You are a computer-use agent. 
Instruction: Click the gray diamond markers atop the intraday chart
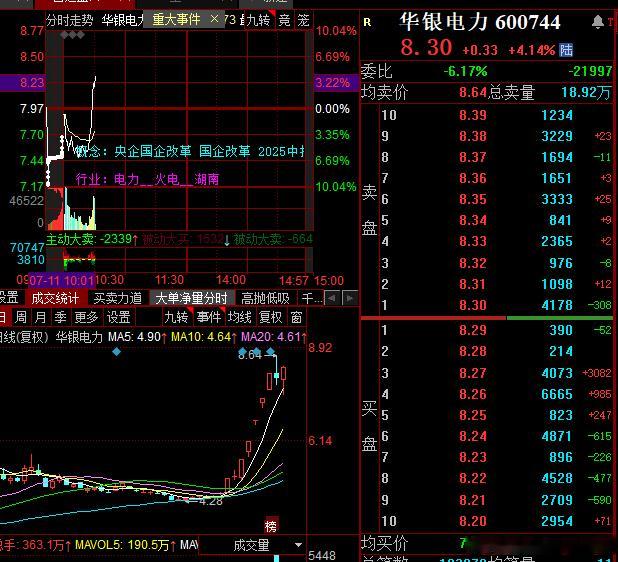click(73, 35)
